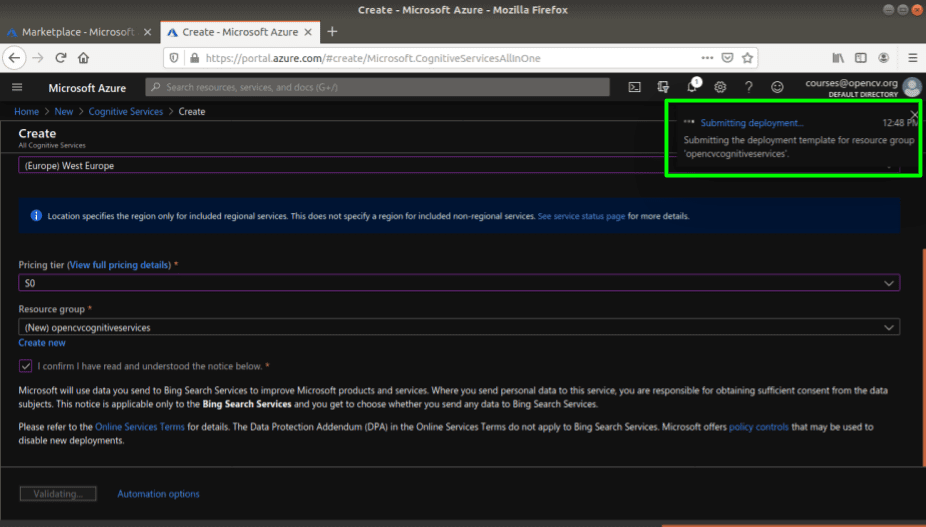
Task: Focus the Search resources, services, and docs field
Action: [377, 87]
